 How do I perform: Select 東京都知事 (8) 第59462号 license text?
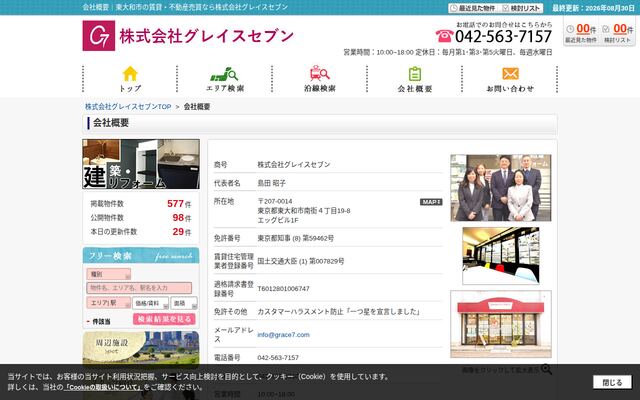pyautogui.click(x=296, y=238)
